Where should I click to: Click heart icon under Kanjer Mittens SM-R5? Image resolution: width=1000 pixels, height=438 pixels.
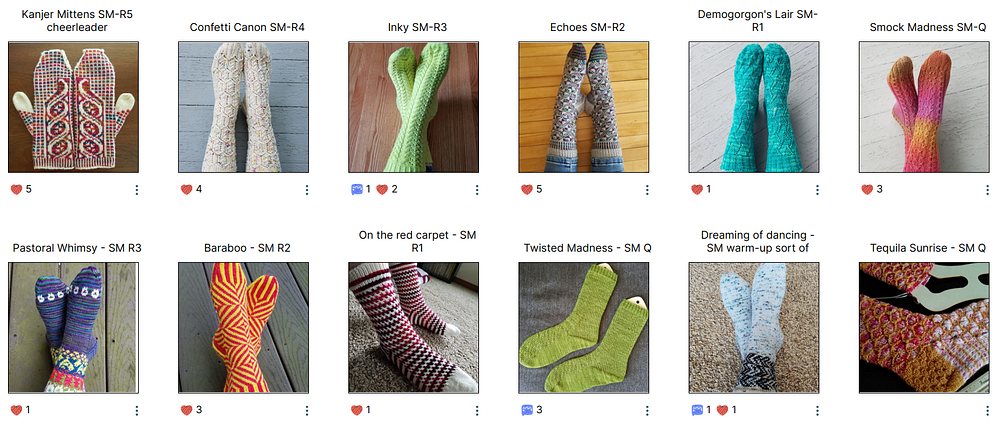(x=17, y=189)
